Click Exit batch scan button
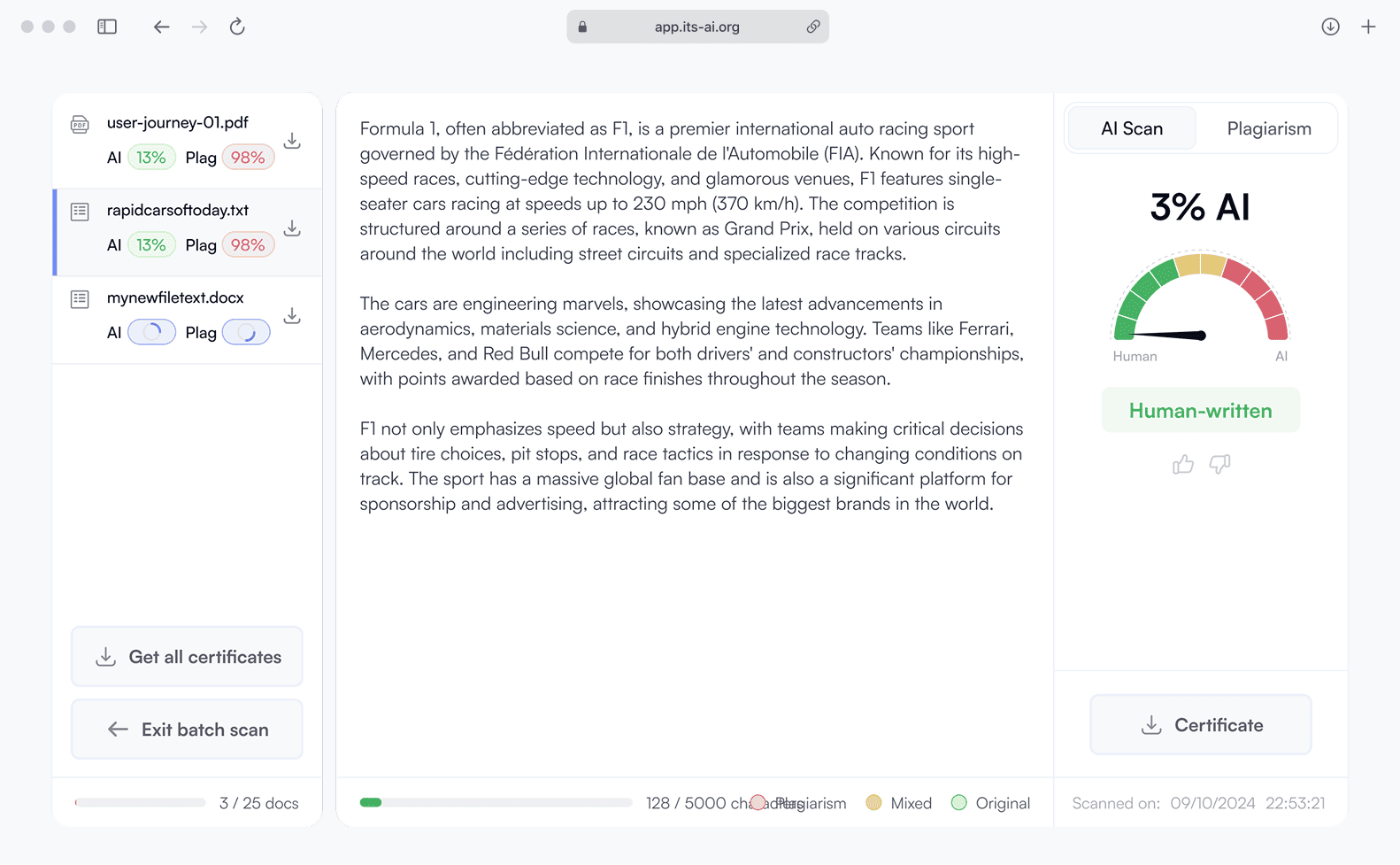The height and width of the screenshot is (865, 1400). pos(187,730)
